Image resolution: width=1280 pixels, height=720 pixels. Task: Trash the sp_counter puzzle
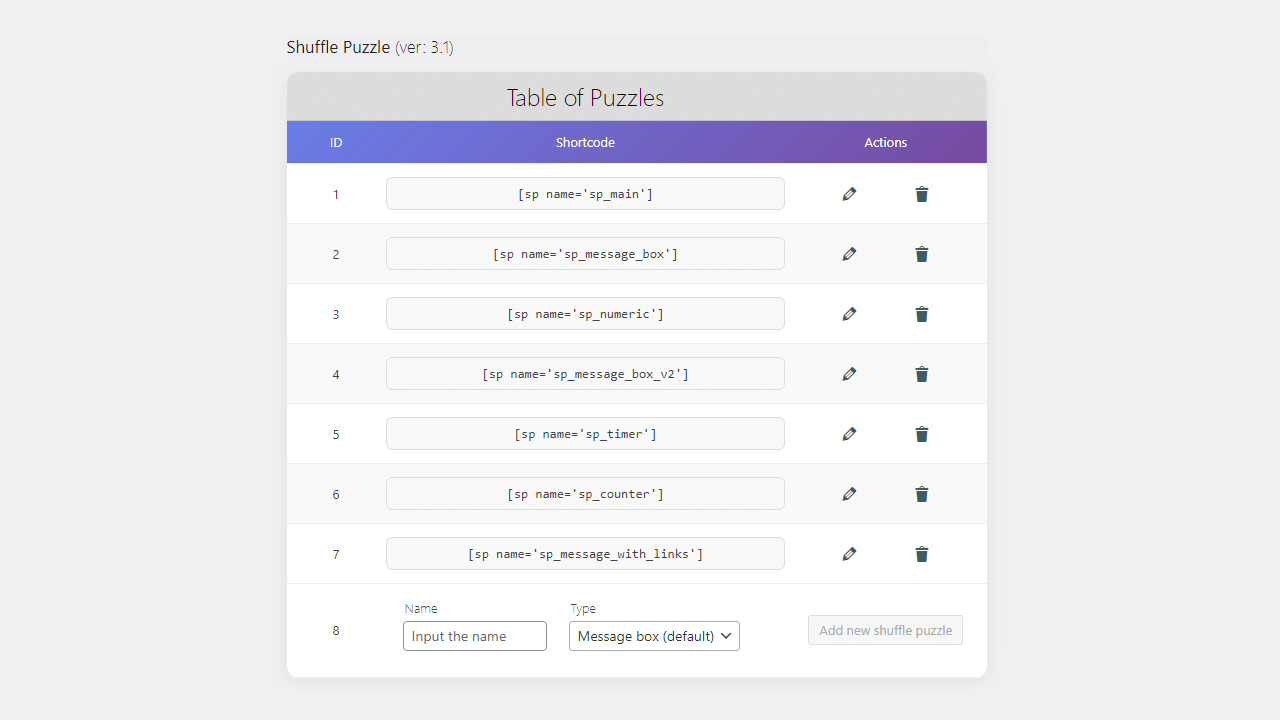point(922,494)
